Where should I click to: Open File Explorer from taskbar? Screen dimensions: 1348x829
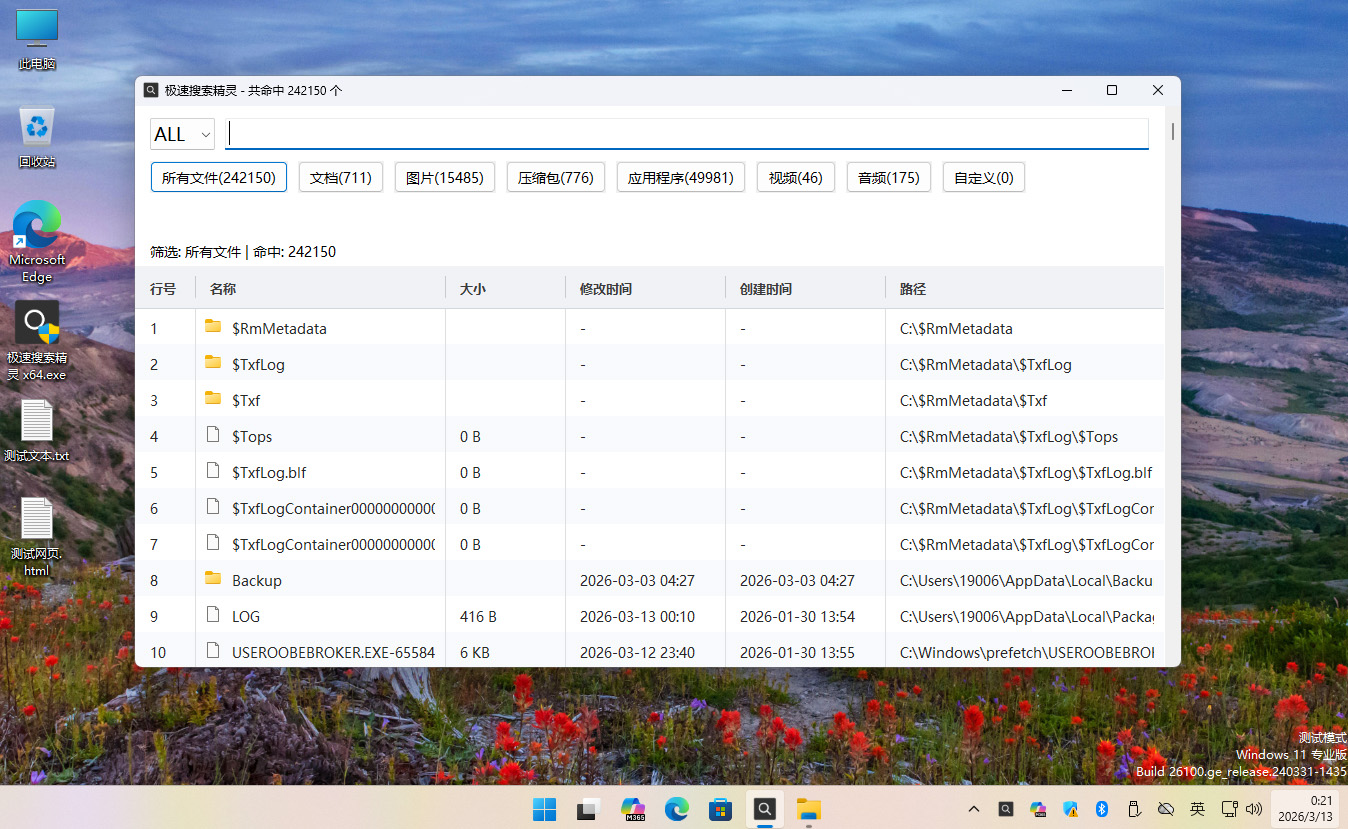point(808,809)
